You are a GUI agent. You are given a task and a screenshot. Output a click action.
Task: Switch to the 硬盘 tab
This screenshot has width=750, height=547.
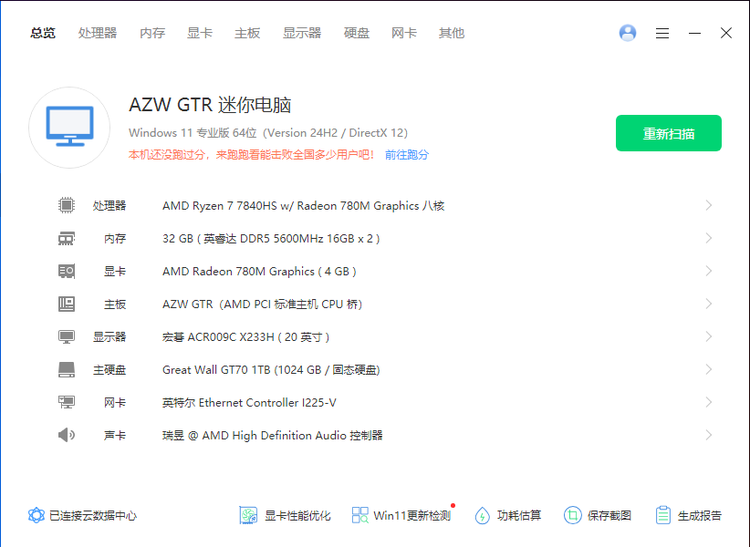(356, 33)
